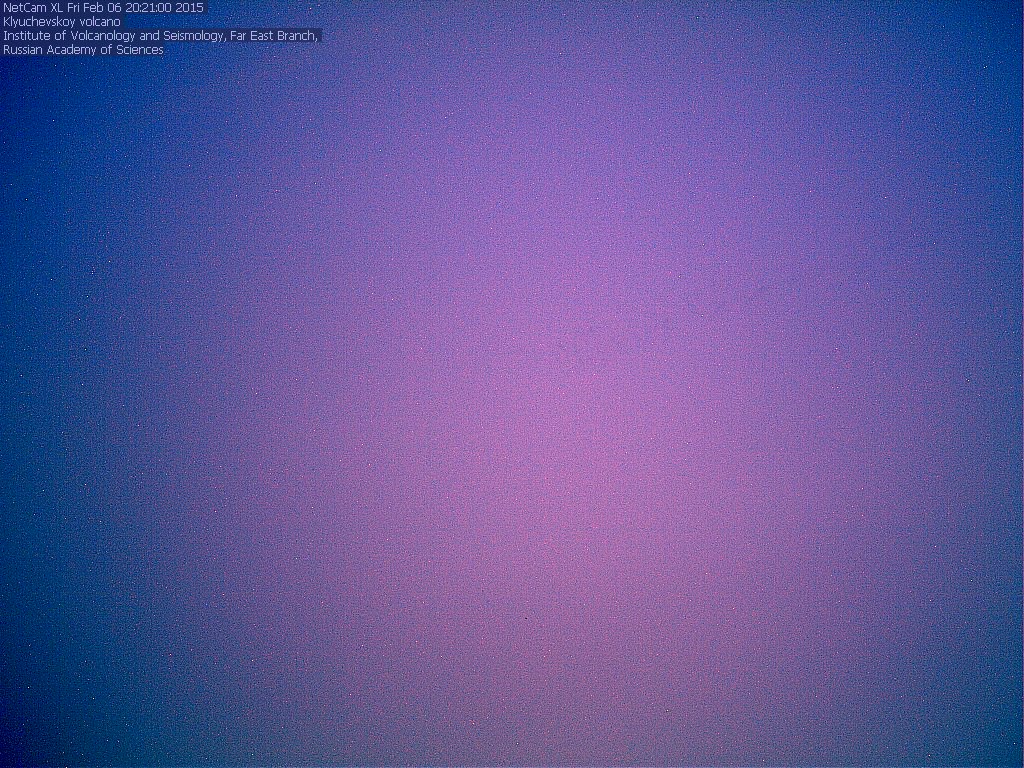The image size is (1024, 768).
Task: Click the NetCam XL timestamp line
Action: click(x=103, y=8)
